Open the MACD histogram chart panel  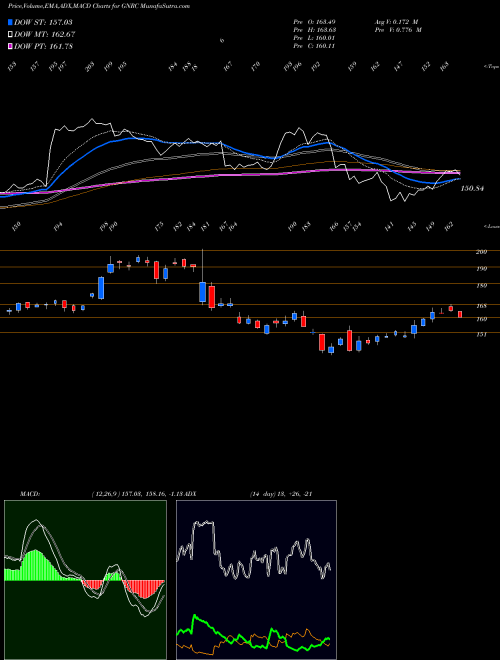point(85,580)
